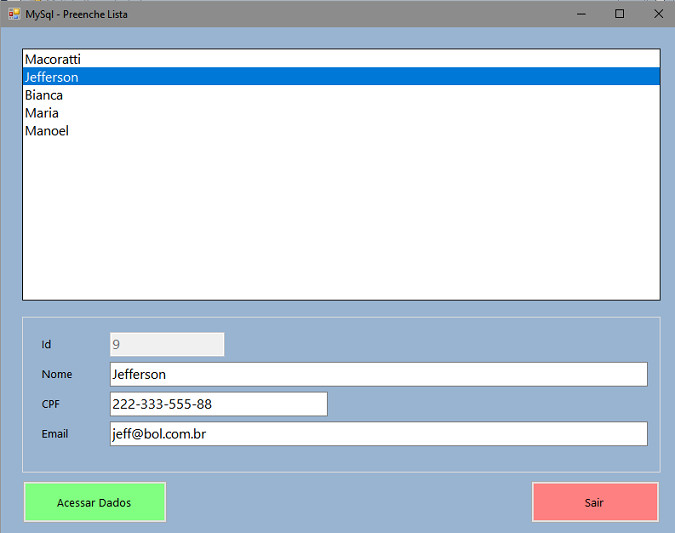Select the highlighted Jefferson list row
675x533 pixels.
[341, 77]
